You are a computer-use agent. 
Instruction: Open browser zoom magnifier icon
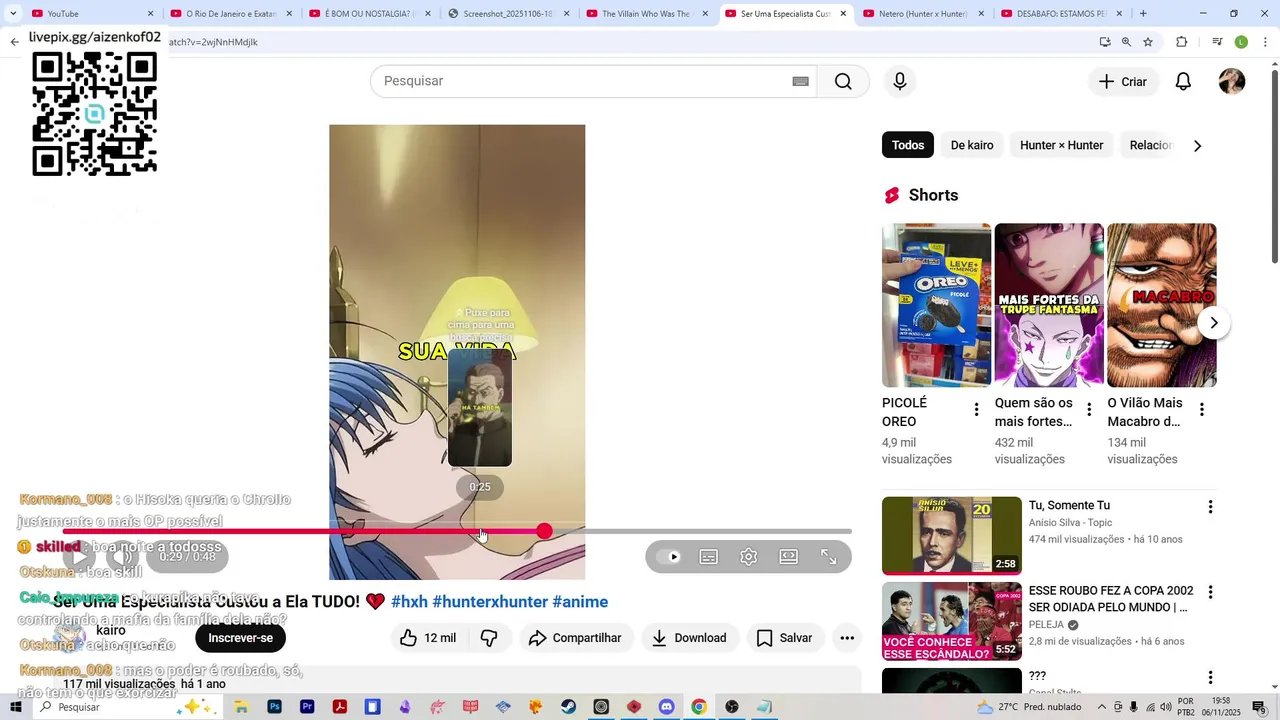coord(1126,42)
